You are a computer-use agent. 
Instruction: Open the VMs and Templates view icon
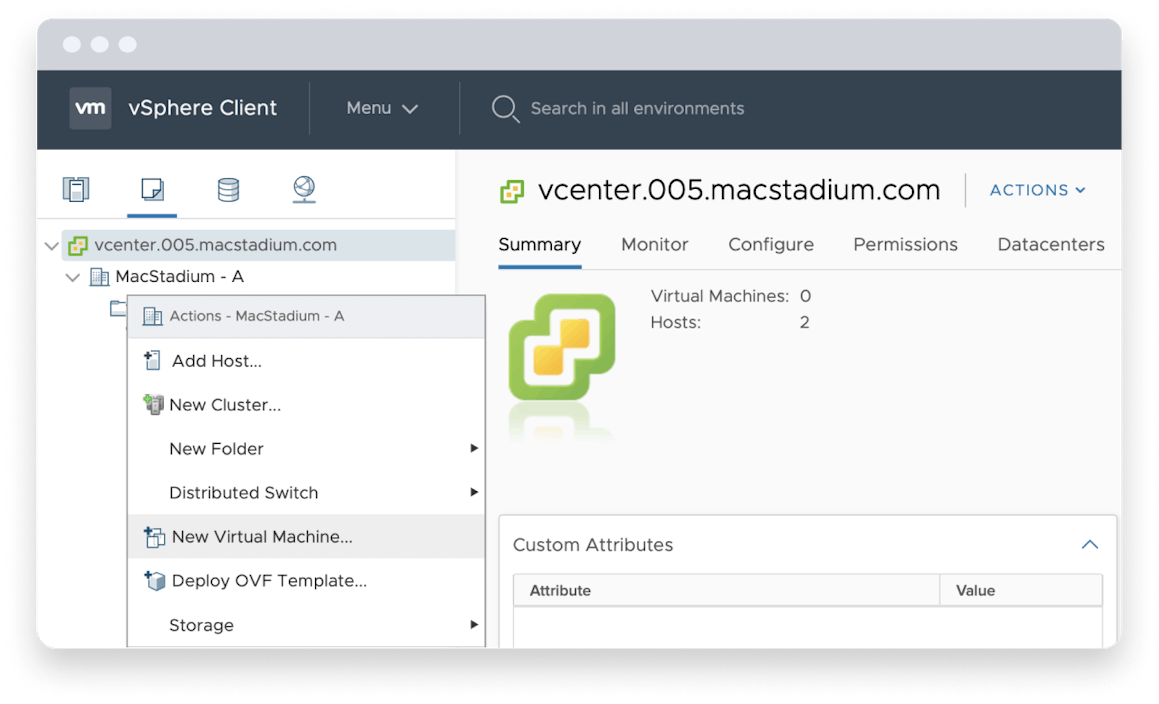click(x=152, y=189)
